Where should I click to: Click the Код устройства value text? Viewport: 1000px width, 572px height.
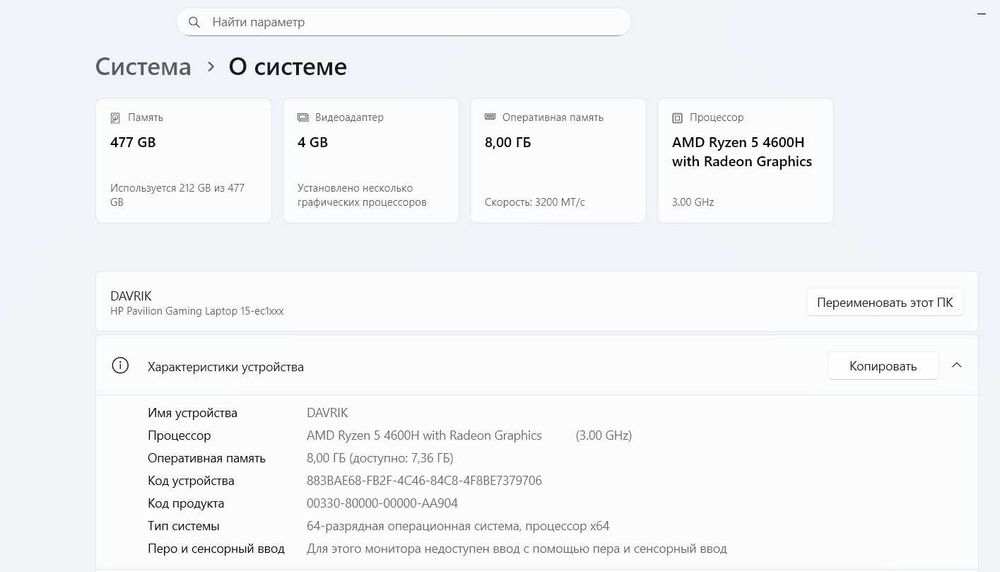click(x=424, y=481)
